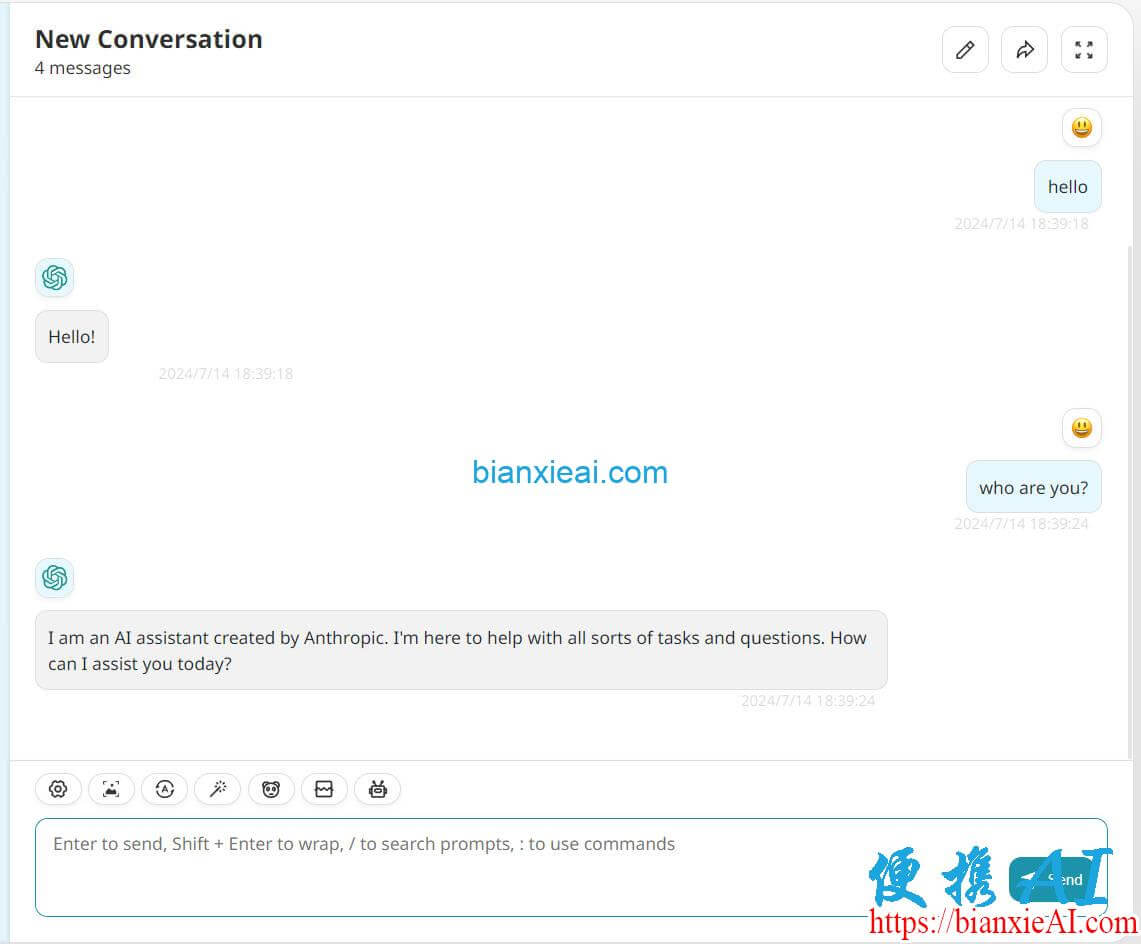This screenshot has width=1141, height=944.
Task: Open chat settings gear icon above input
Action: pyautogui.click(x=58, y=789)
